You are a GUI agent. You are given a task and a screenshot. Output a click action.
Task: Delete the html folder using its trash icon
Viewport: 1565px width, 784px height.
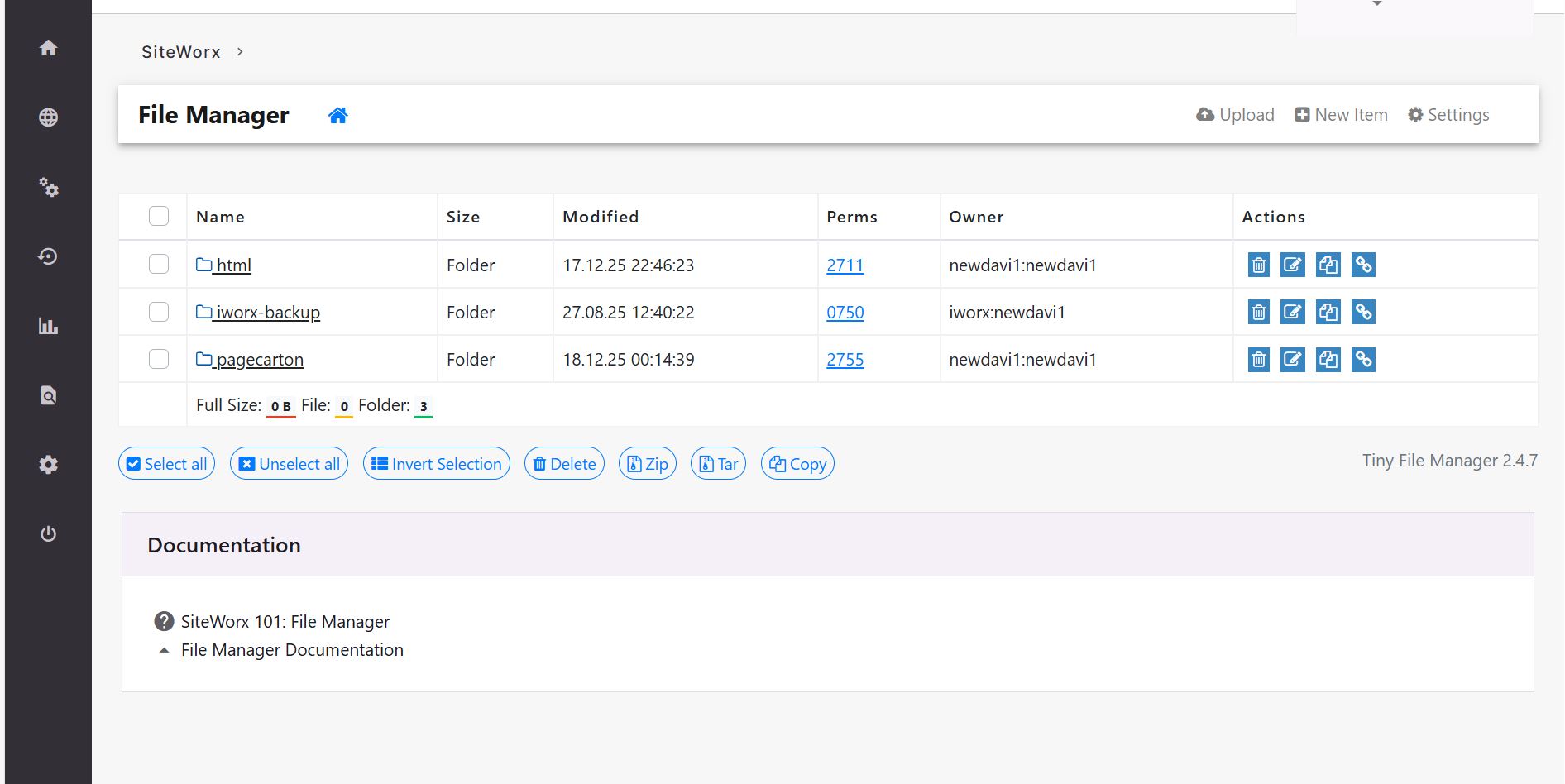tap(1258, 265)
